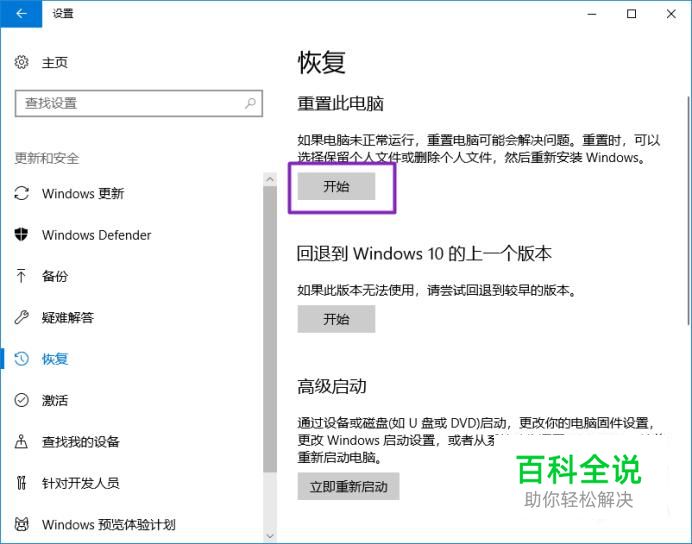Open Windows 更新 settings
Screen dimensions: 692x544
pos(83,193)
